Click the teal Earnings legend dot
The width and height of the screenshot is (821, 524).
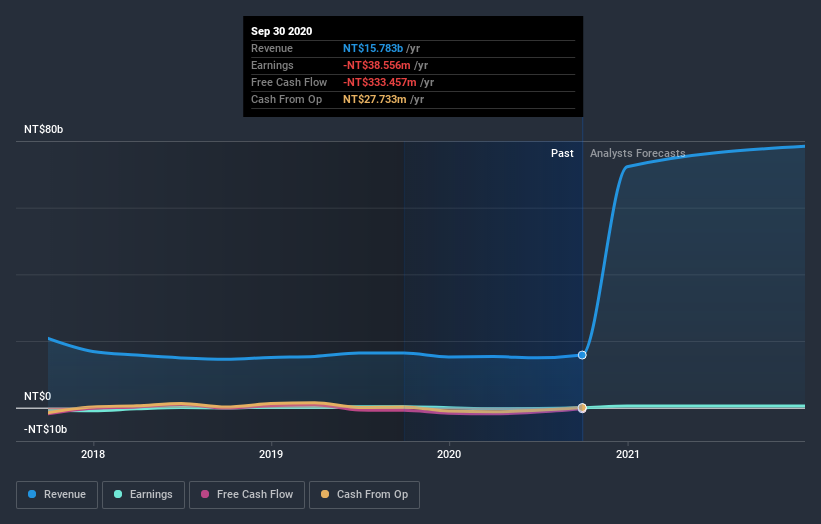tap(118, 494)
